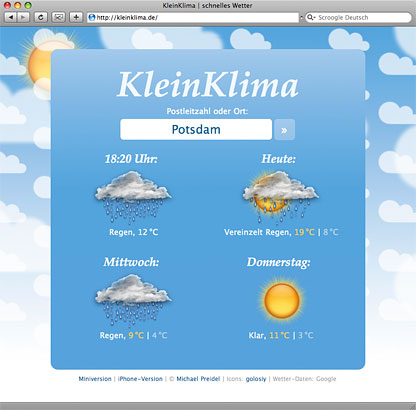Image resolution: width=416 pixels, height=410 pixels.
Task: Click the Web Clip toolbar button
Action: tap(59, 17)
